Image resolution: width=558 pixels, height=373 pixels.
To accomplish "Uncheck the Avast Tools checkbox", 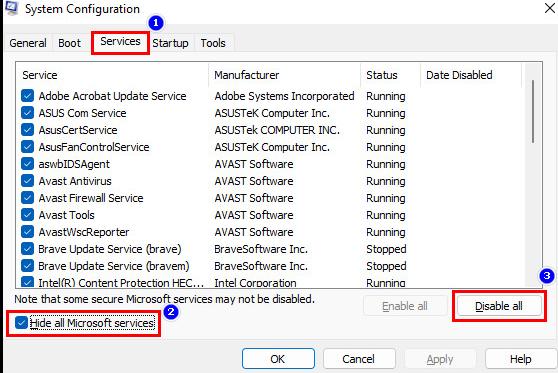I will (27, 215).
